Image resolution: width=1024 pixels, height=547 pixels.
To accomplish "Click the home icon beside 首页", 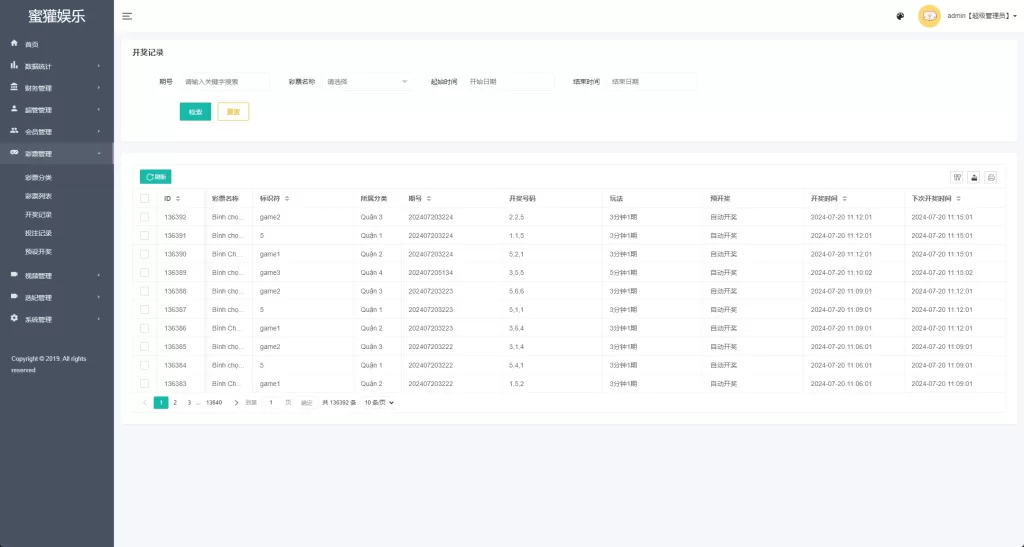I will tap(14, 43).
